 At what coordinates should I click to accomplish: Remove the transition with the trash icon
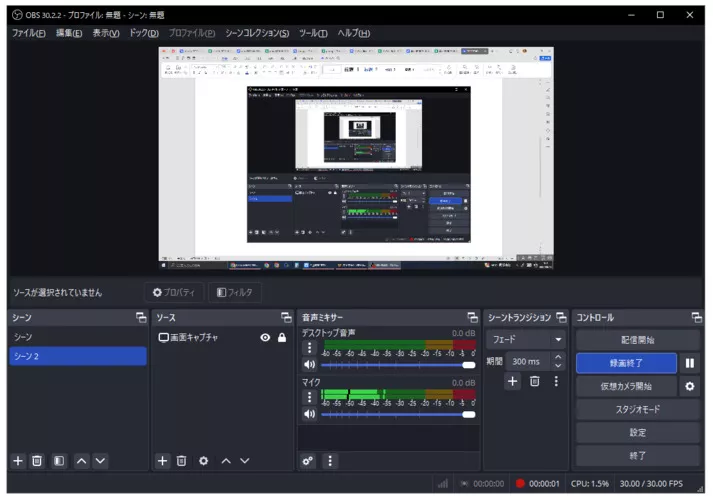click(x=535, y=381)
